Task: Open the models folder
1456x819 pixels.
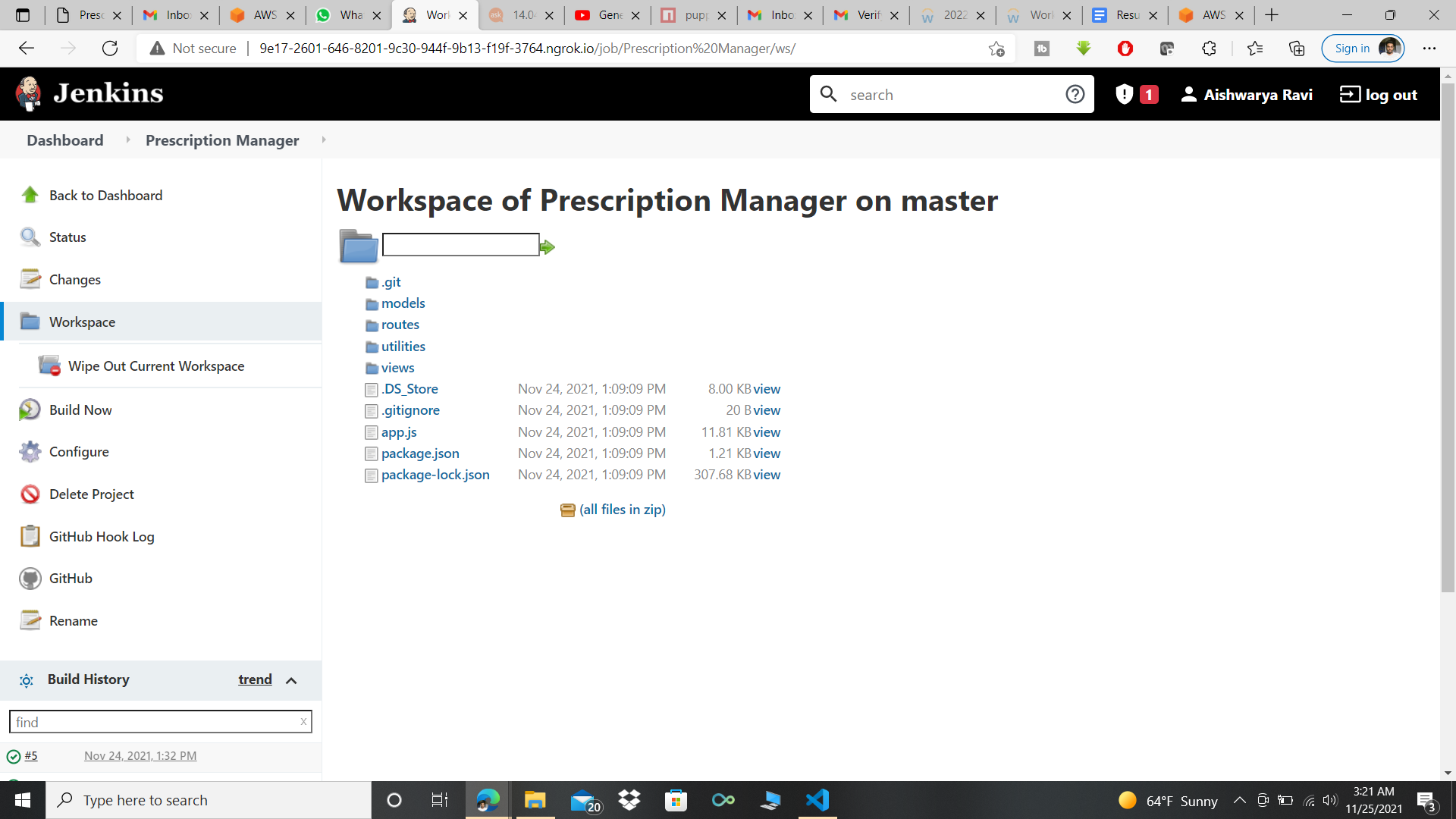Action: click(403, 303)
